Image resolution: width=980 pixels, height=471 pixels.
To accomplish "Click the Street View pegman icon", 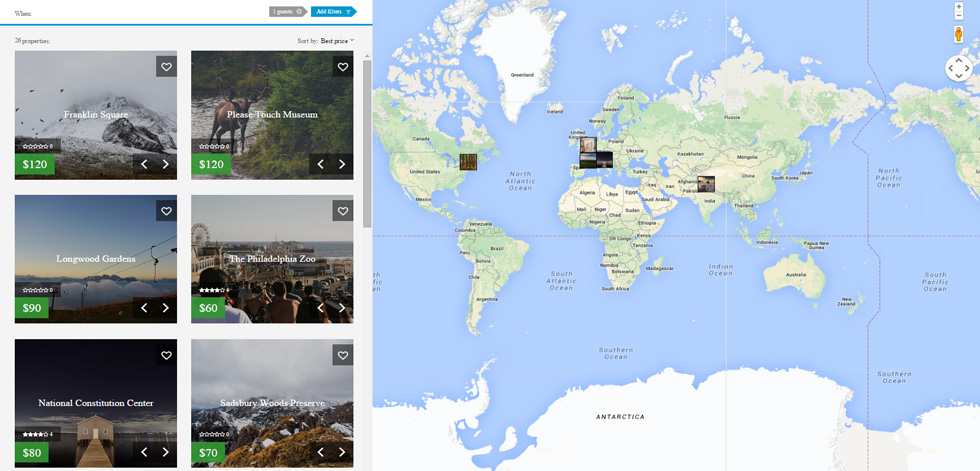I will 959,34.
